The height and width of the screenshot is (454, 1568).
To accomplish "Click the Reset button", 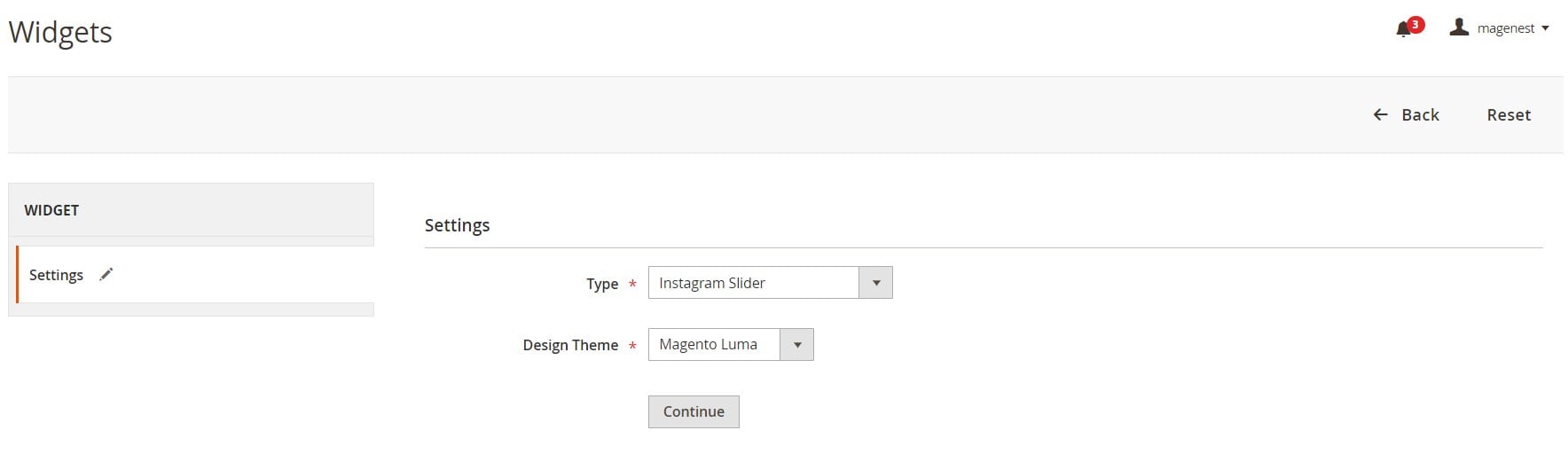I will [x=1509, y=114].
